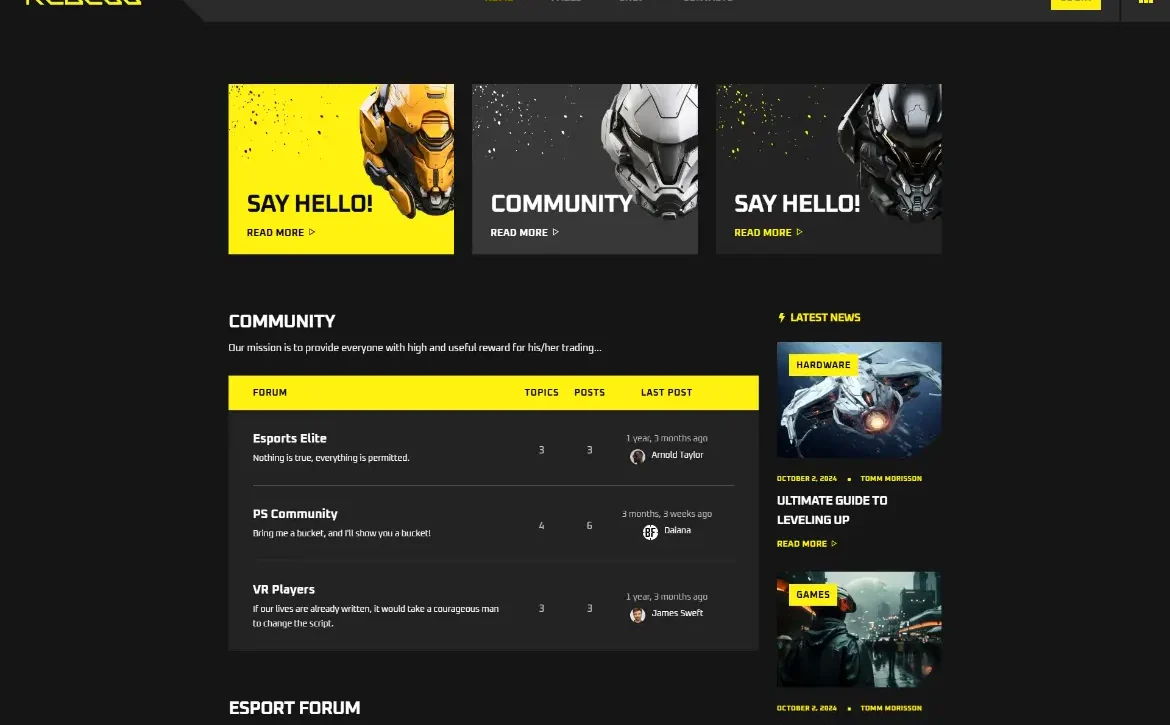
Task: Click '3 months, 3 weeks ago' post time
Action: pyautogui.click(x=666, y=514)
